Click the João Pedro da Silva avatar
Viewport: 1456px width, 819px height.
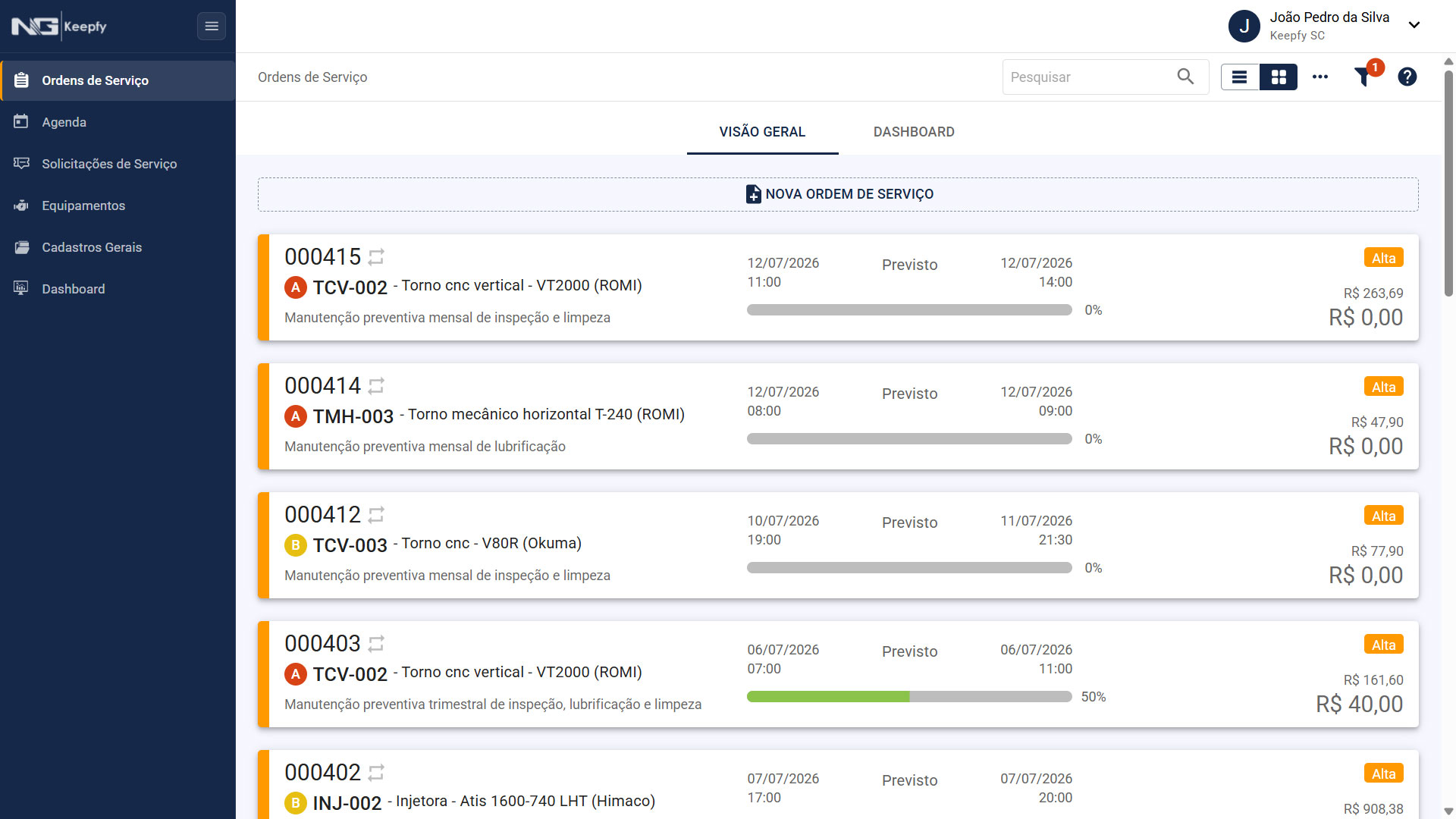pyautogui.click(x=1244, y=26)
